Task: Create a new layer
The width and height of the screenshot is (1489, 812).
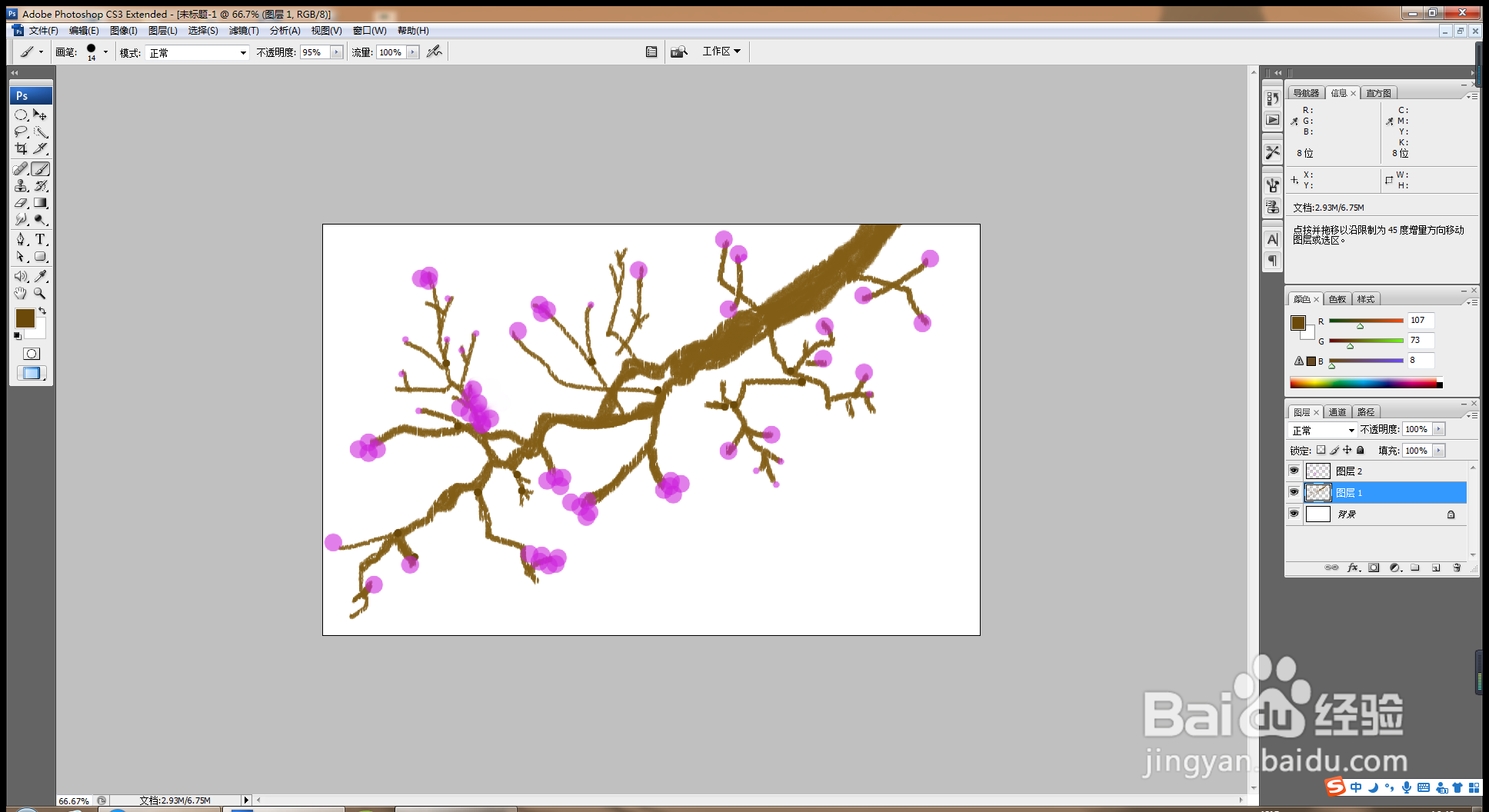Action: click(x=1436, y=567)
